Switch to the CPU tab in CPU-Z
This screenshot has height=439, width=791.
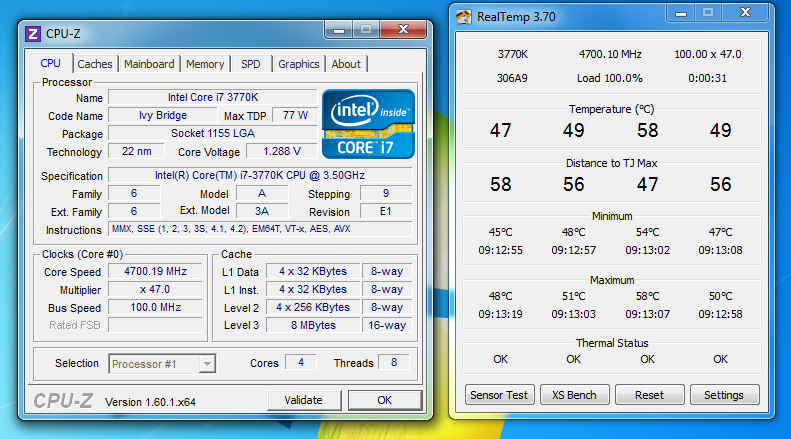50,64
